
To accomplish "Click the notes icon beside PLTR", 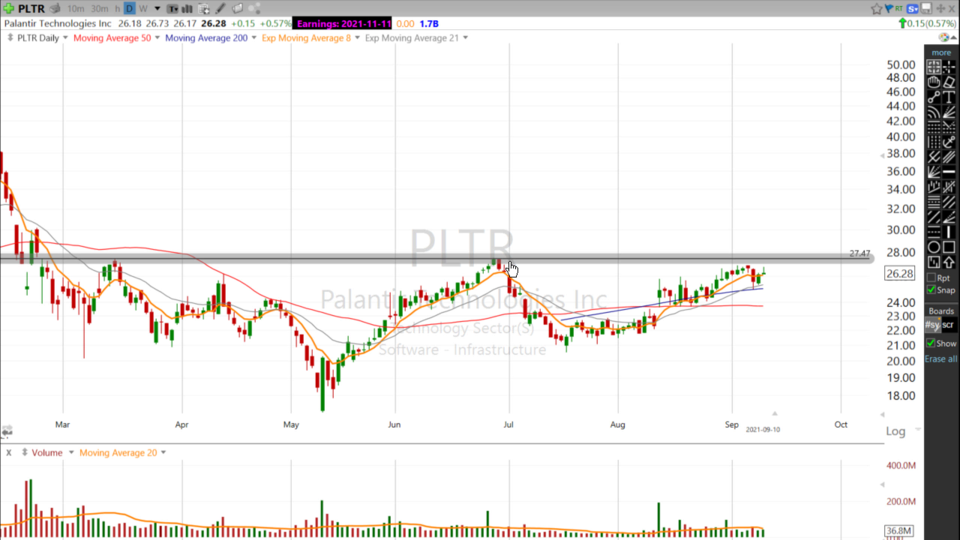I will point(55,9).
